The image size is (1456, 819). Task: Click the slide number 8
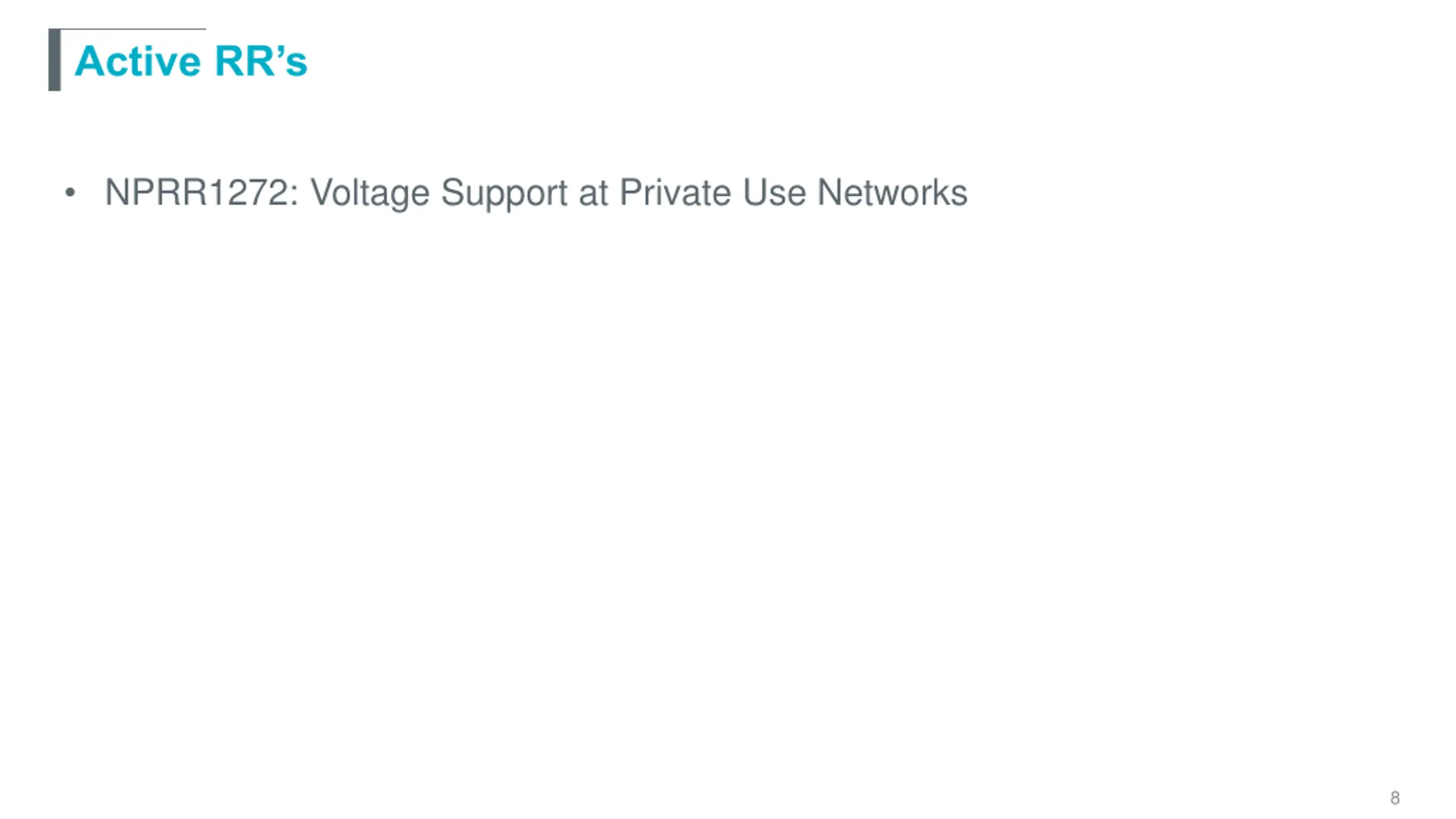[1395, 798]
